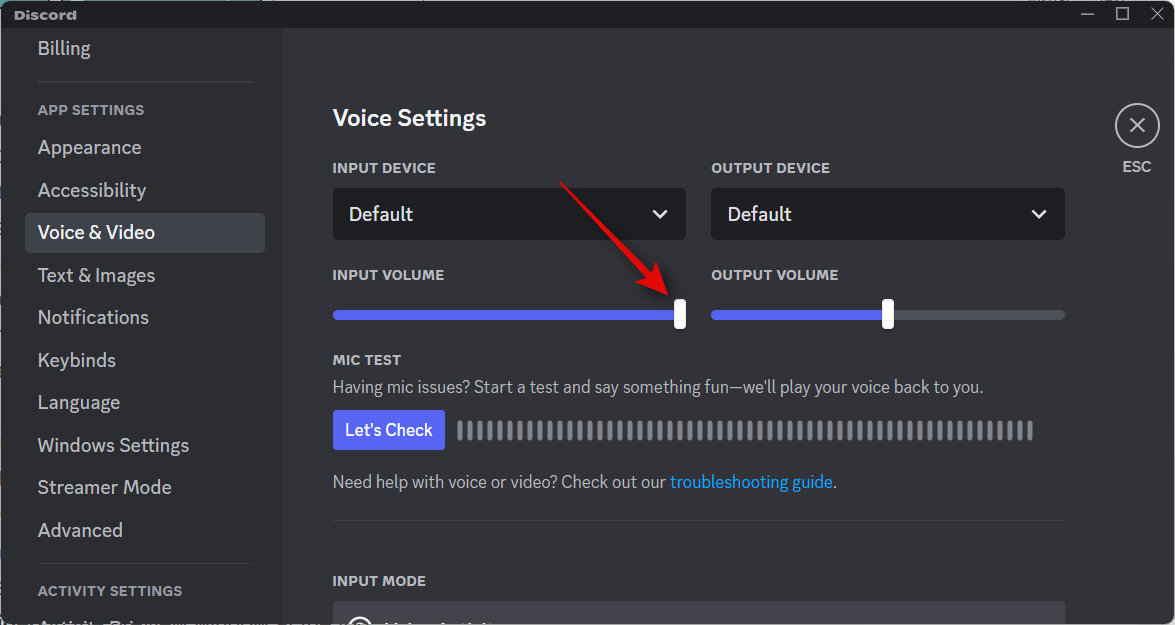This screenshot has width=1175, height=625.
Task: Click the mic test level meter
Action: coord(744,431)
